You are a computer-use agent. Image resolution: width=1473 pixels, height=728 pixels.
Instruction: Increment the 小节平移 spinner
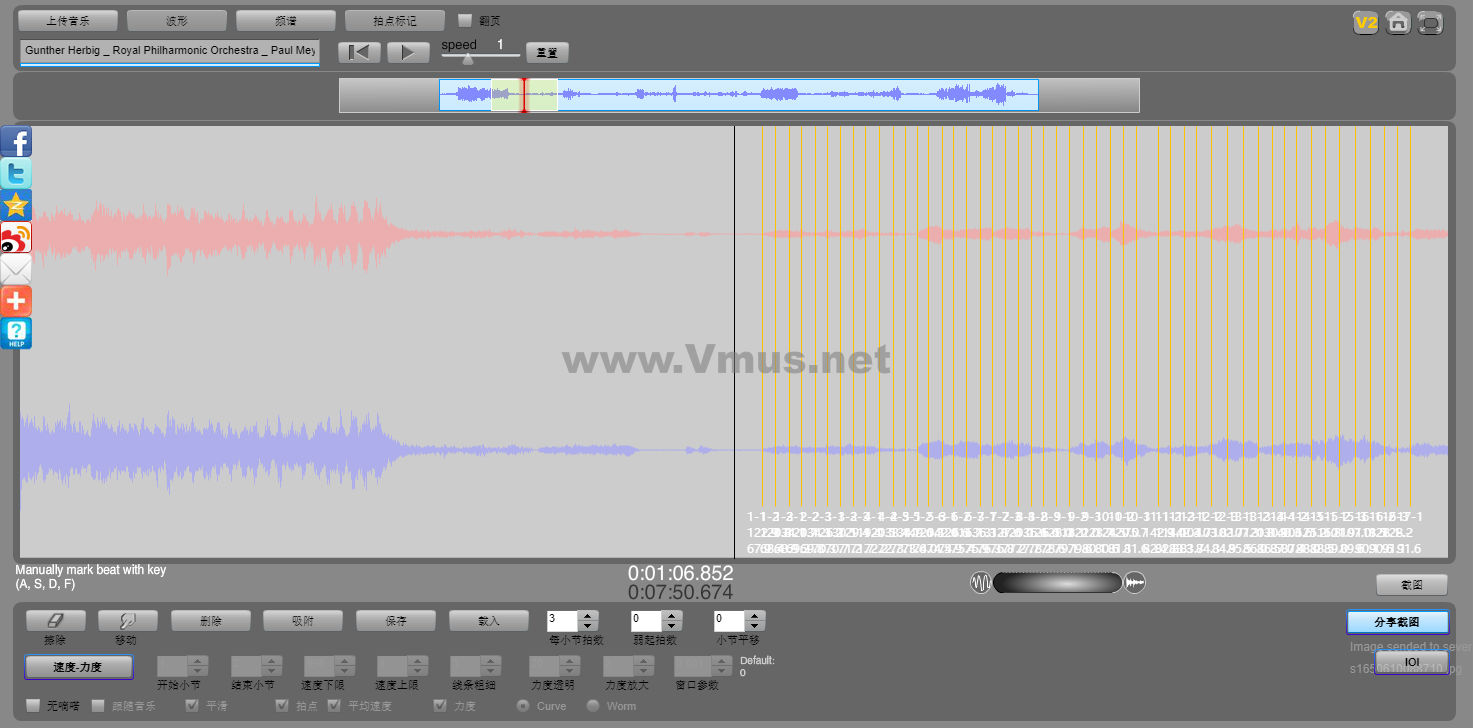pos(756,616)
